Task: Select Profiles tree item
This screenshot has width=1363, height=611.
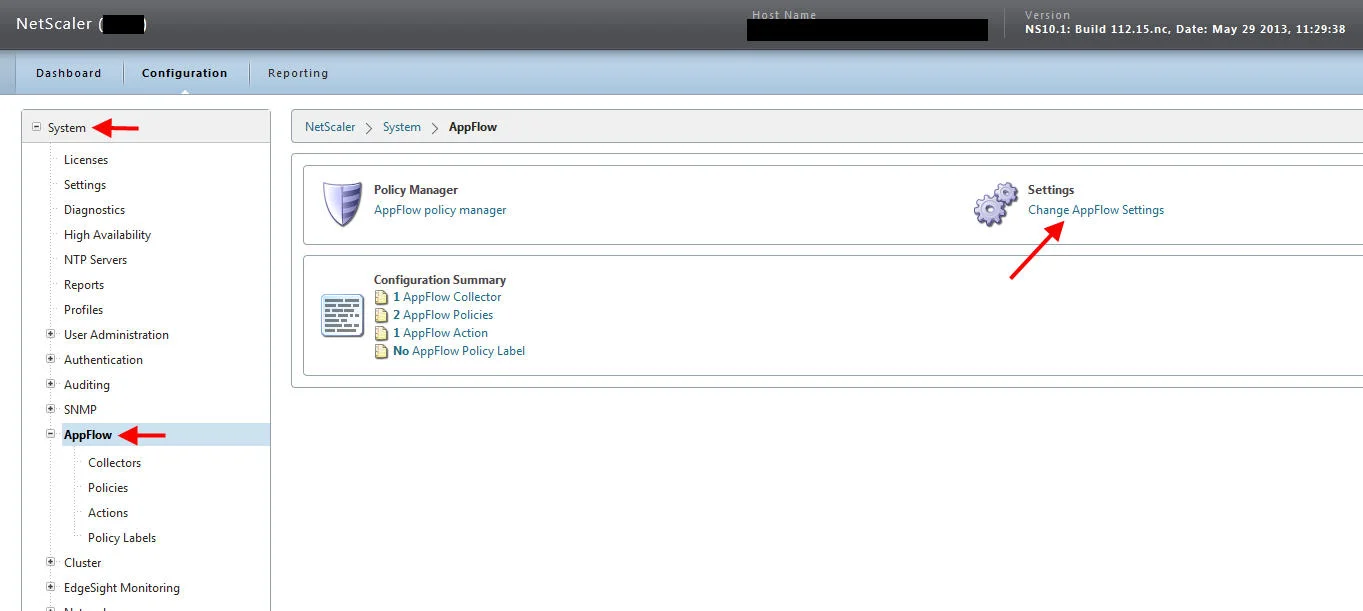Action: click(x=83, y=310)
